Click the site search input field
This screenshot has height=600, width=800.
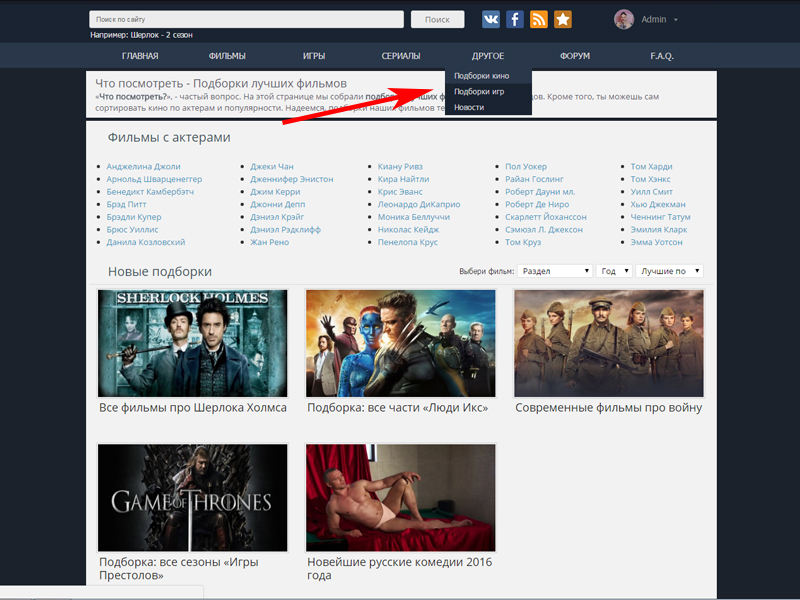pyautogui.click(x=246, y=19)
